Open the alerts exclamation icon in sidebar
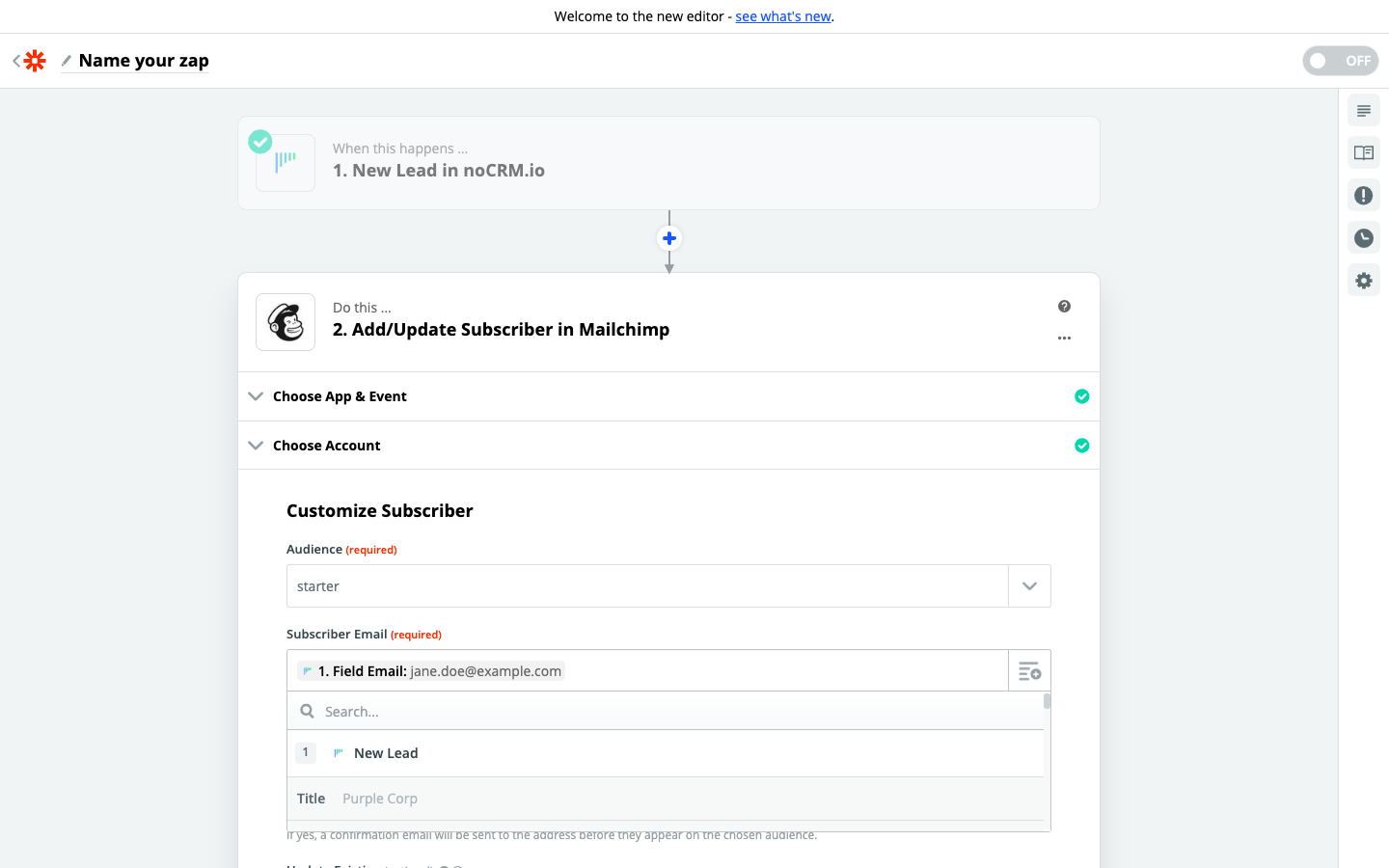1389x868 pixels. pos(1363,196)
